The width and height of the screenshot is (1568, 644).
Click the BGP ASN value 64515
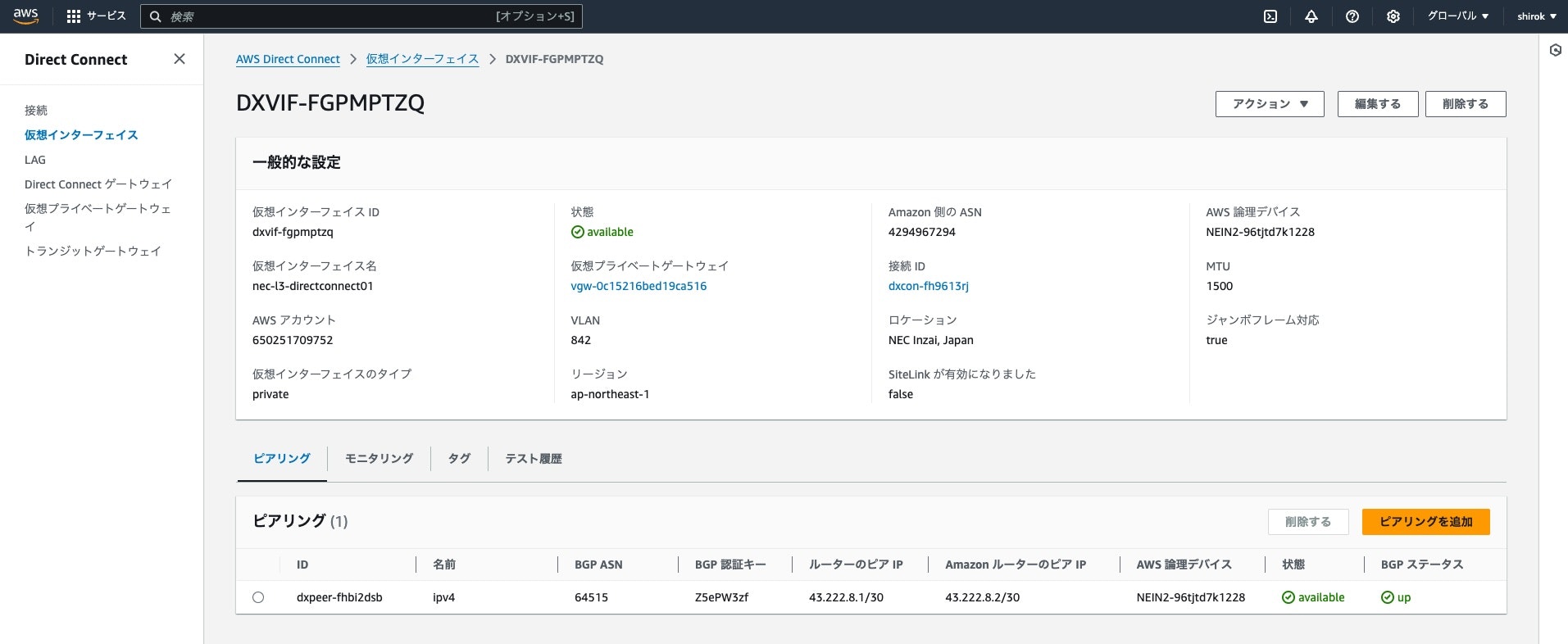point(591,597)
